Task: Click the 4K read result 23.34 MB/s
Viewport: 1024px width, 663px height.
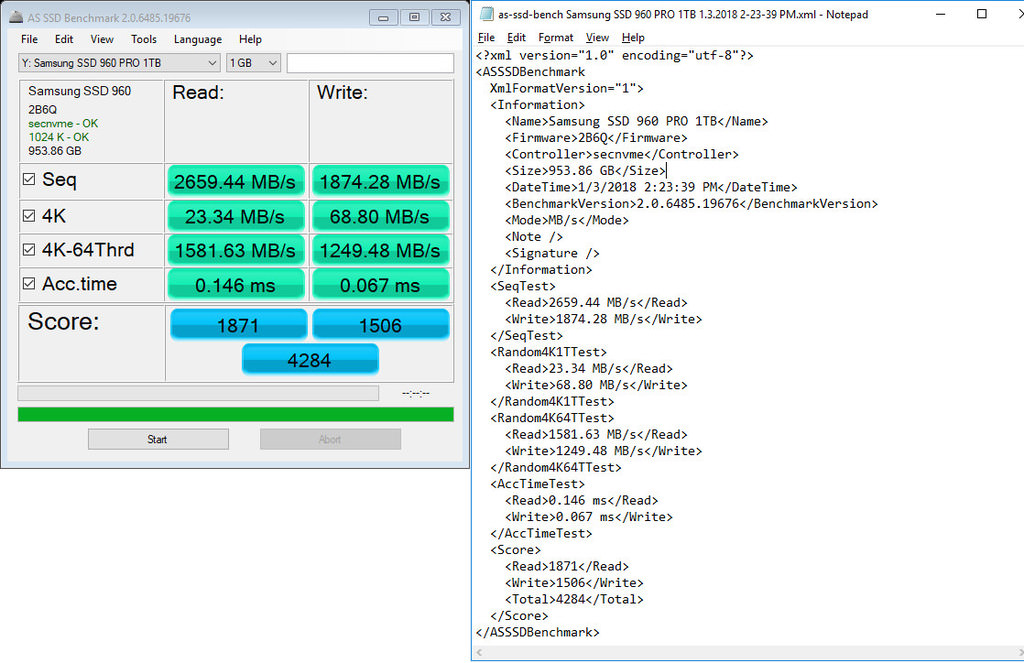Action: [x=235, y=216]
